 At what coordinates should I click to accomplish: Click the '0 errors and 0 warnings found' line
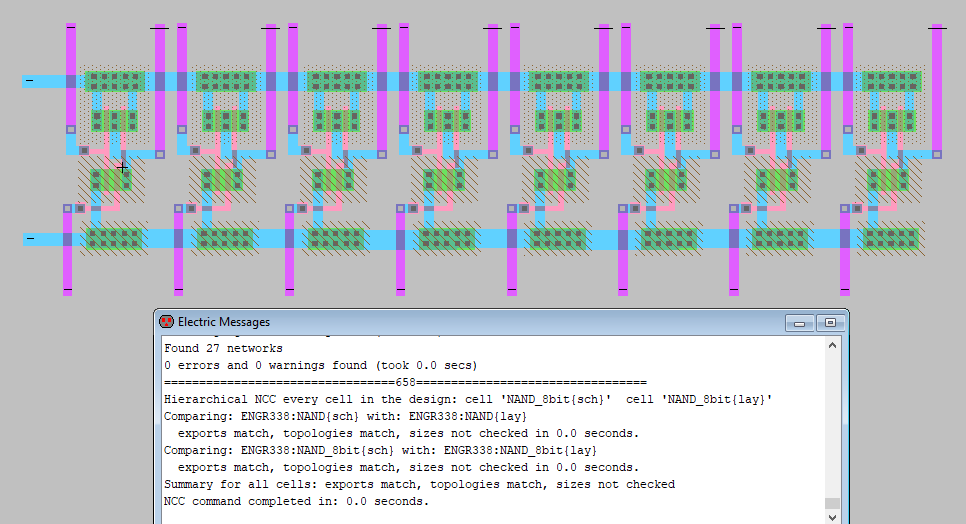(x=320, y=366)
